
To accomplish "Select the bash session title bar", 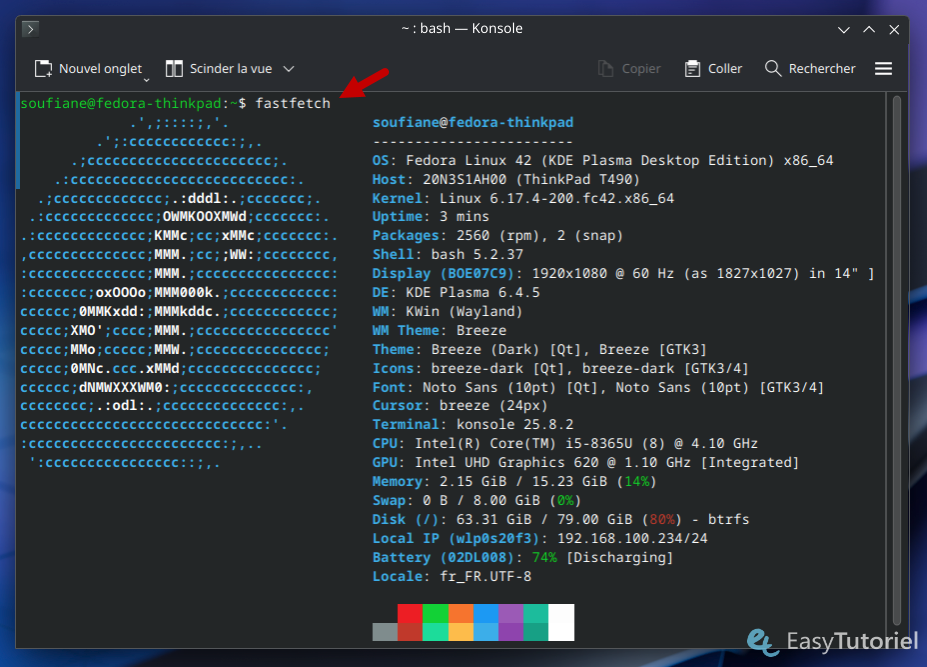I will click(x=463, y=28).
